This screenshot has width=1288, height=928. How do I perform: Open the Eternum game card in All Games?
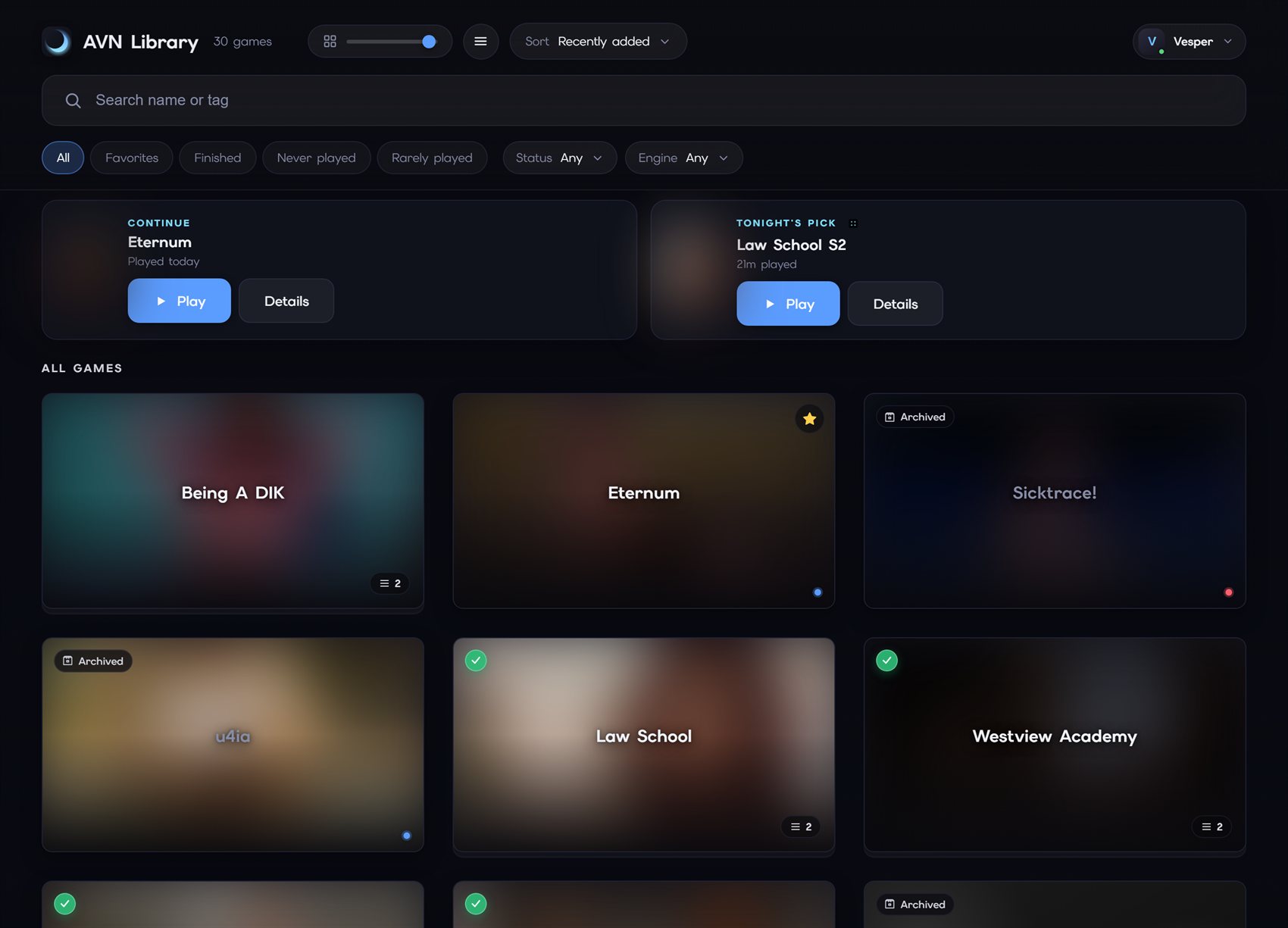coord(644,500)
